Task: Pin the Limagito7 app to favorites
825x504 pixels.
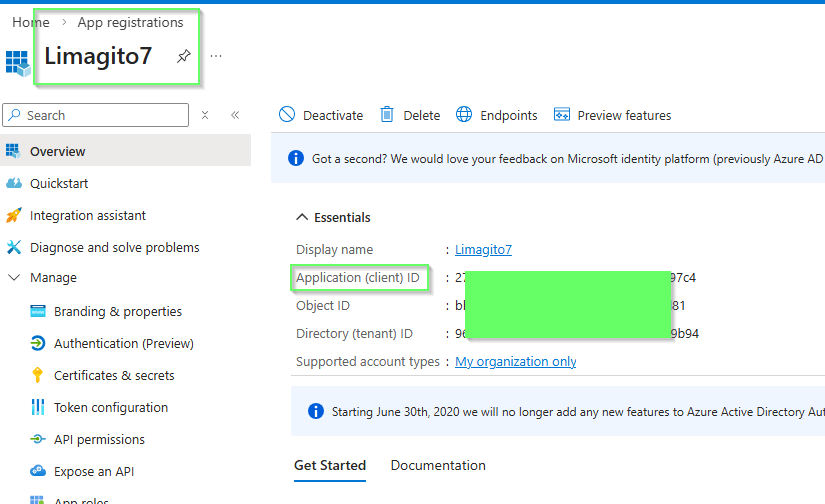Action: pyautogui.click(x=184, y=56)
